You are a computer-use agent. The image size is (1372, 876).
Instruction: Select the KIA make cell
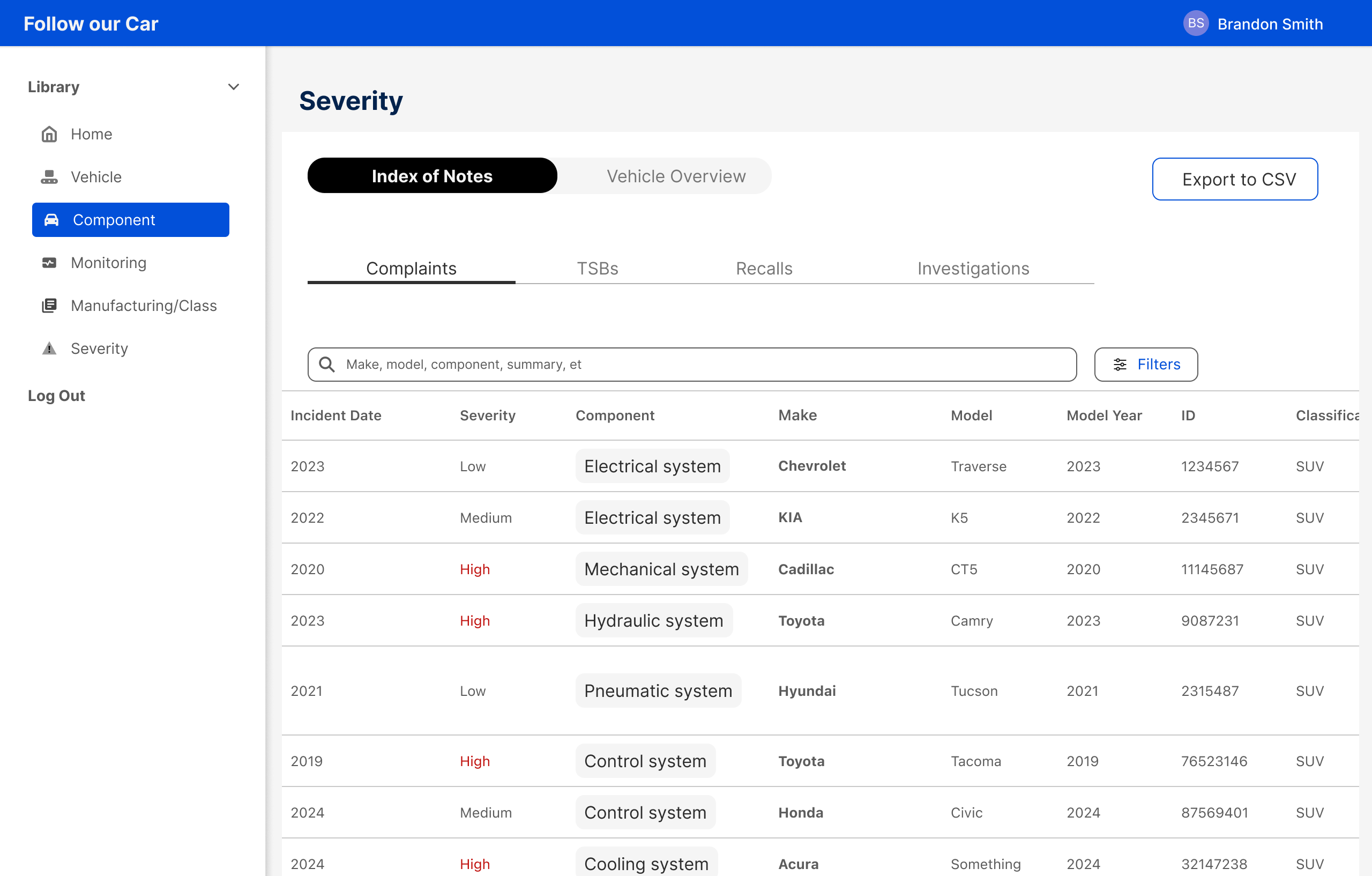coord(789,517)
